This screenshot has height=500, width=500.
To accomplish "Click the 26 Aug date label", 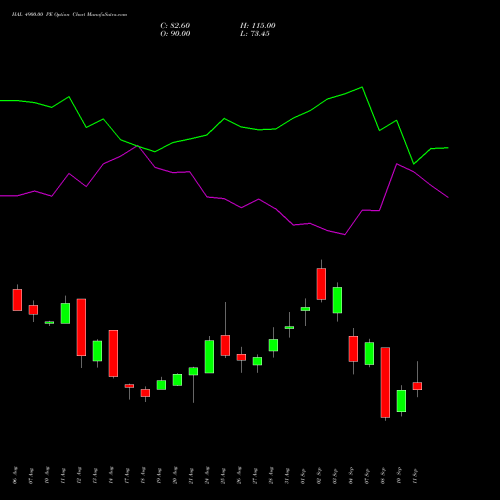I will pyautogui.click(x=239, y=475).
